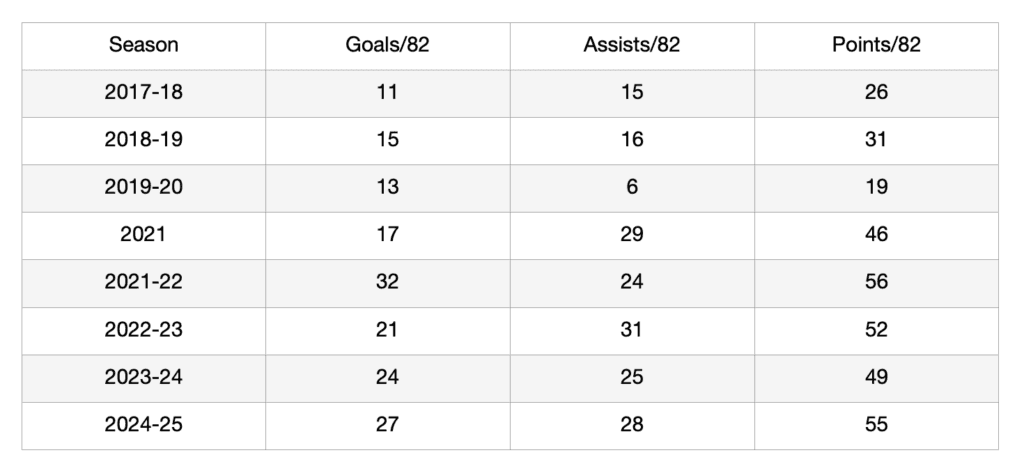1024x471 pixels.
Task: Select the 2017-18 goals value of 11
Action: click(387, 93)
